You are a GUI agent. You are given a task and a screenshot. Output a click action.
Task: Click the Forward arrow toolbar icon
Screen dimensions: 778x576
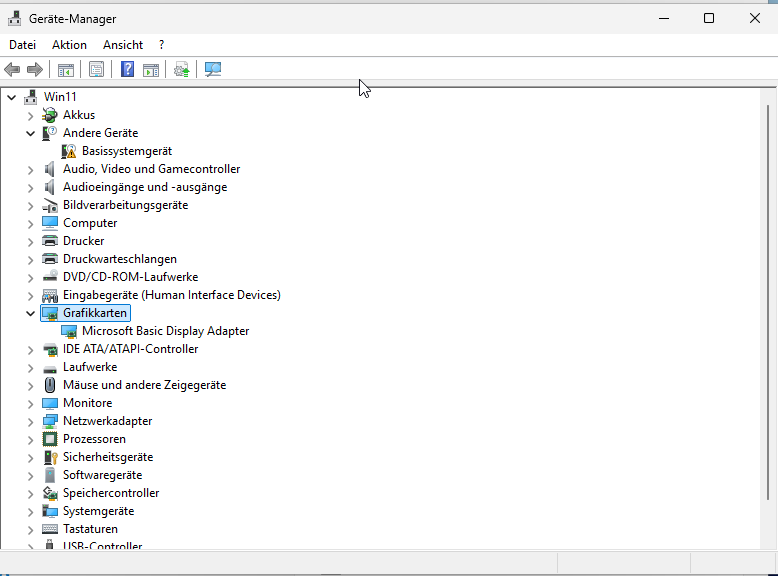[x=34, y=69]
